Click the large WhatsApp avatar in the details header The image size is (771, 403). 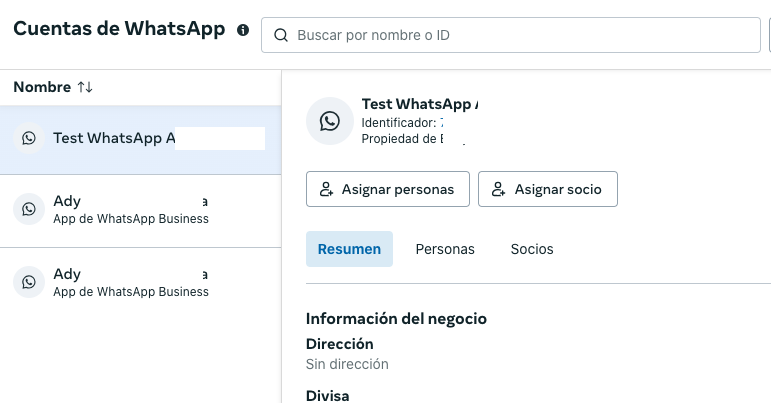329,121
